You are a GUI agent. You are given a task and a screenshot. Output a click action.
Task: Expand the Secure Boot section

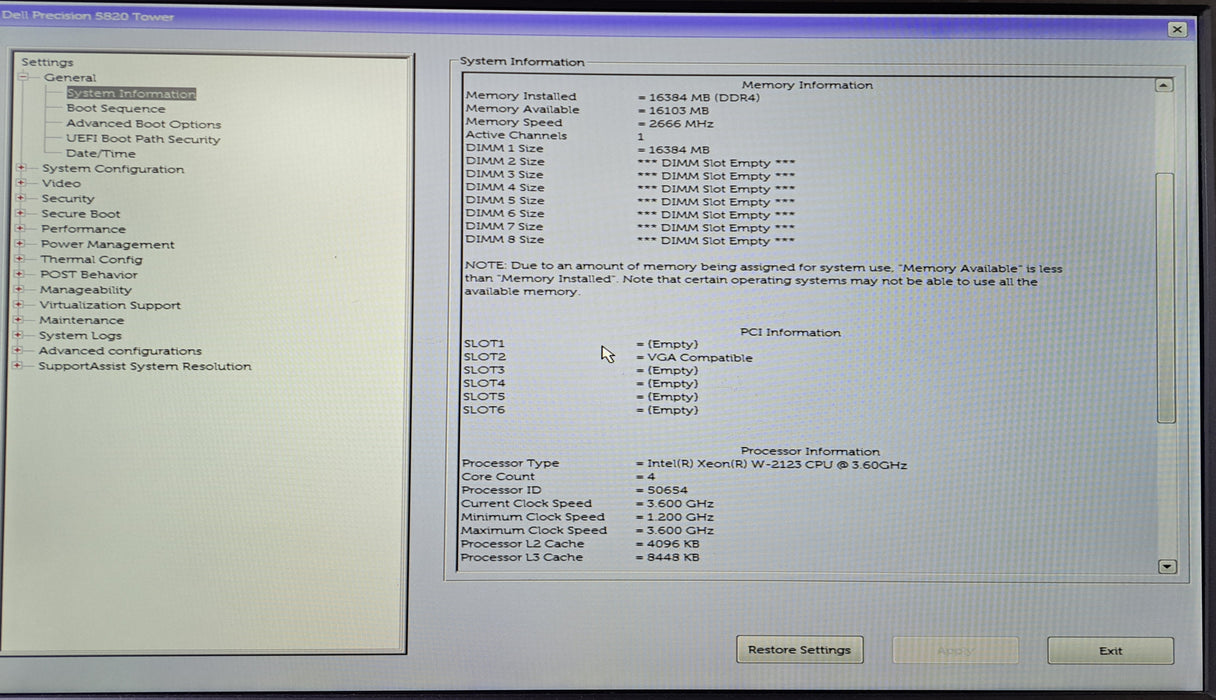point(22,214)
